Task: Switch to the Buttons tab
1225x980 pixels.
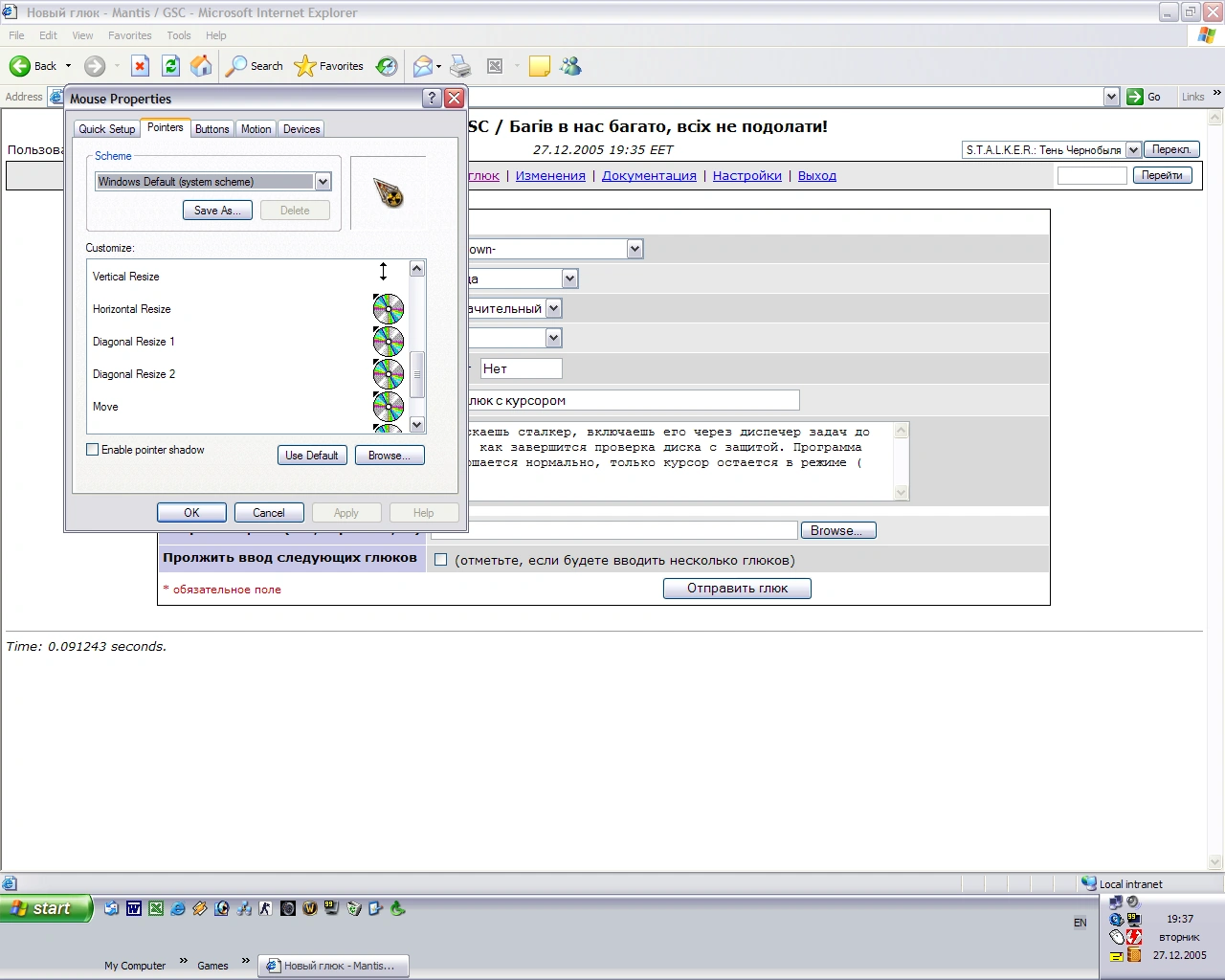Action: click(x=212, y=129)
